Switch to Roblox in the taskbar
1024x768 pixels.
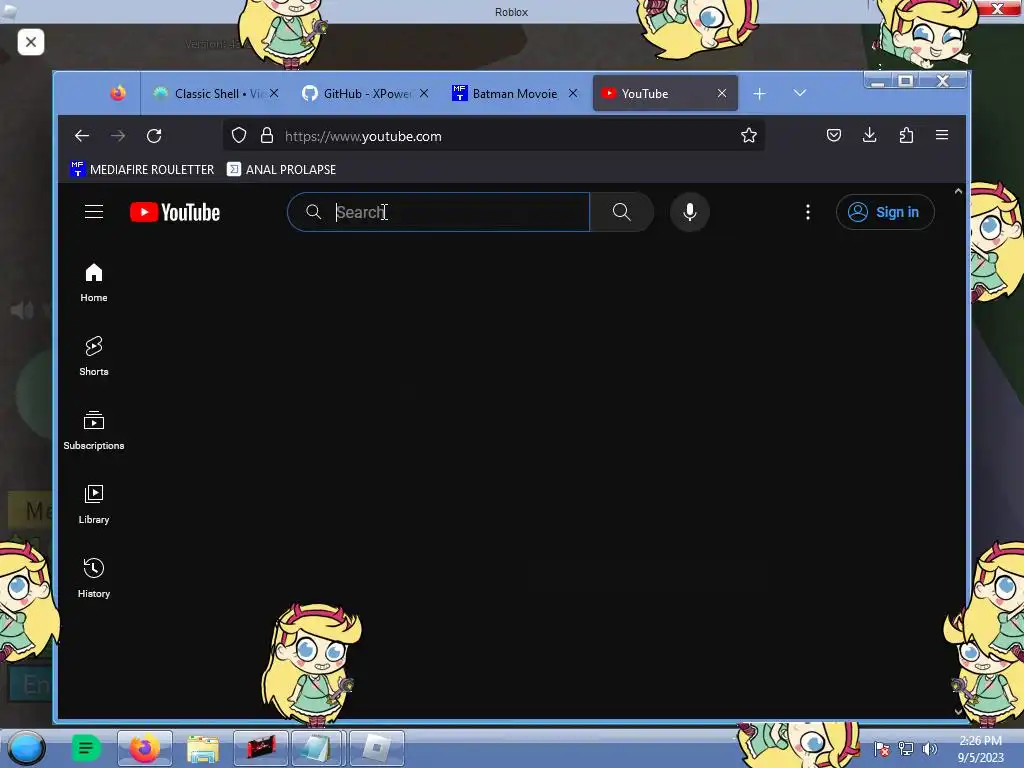377,748
